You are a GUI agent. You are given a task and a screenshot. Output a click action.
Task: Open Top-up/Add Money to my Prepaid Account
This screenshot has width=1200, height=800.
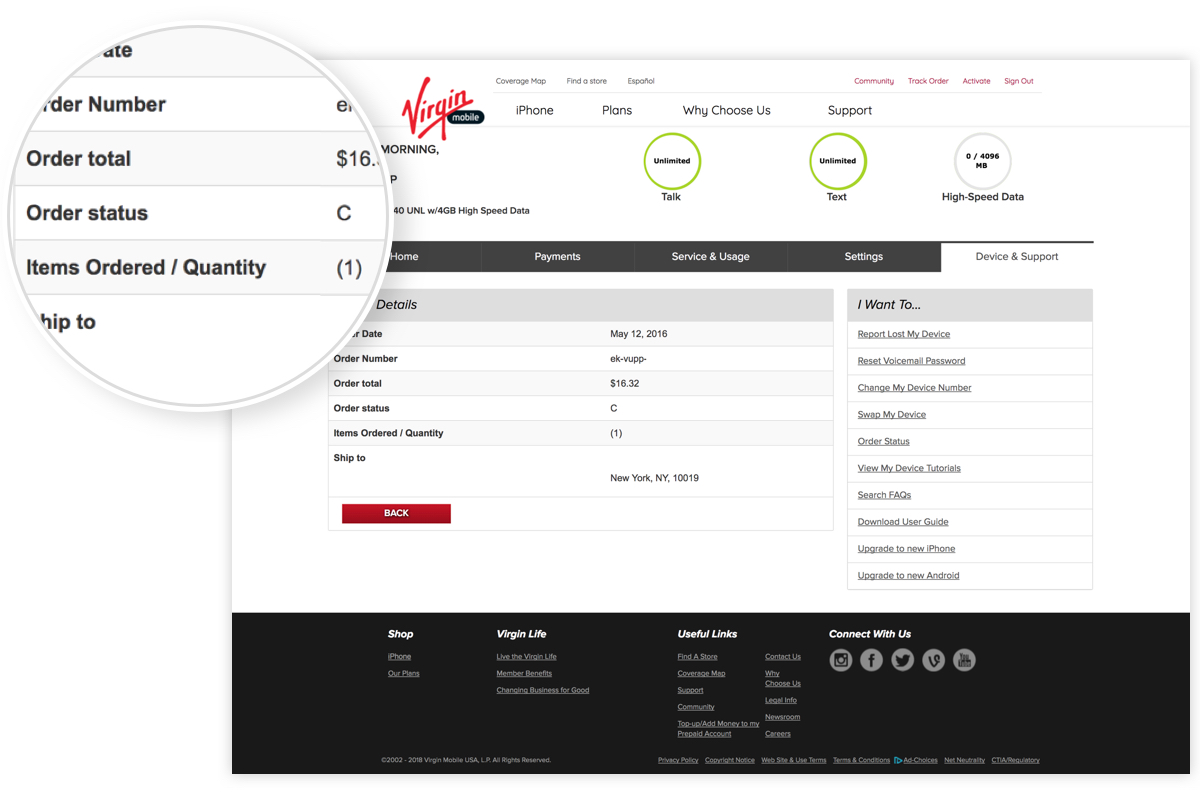pos(718,729)
